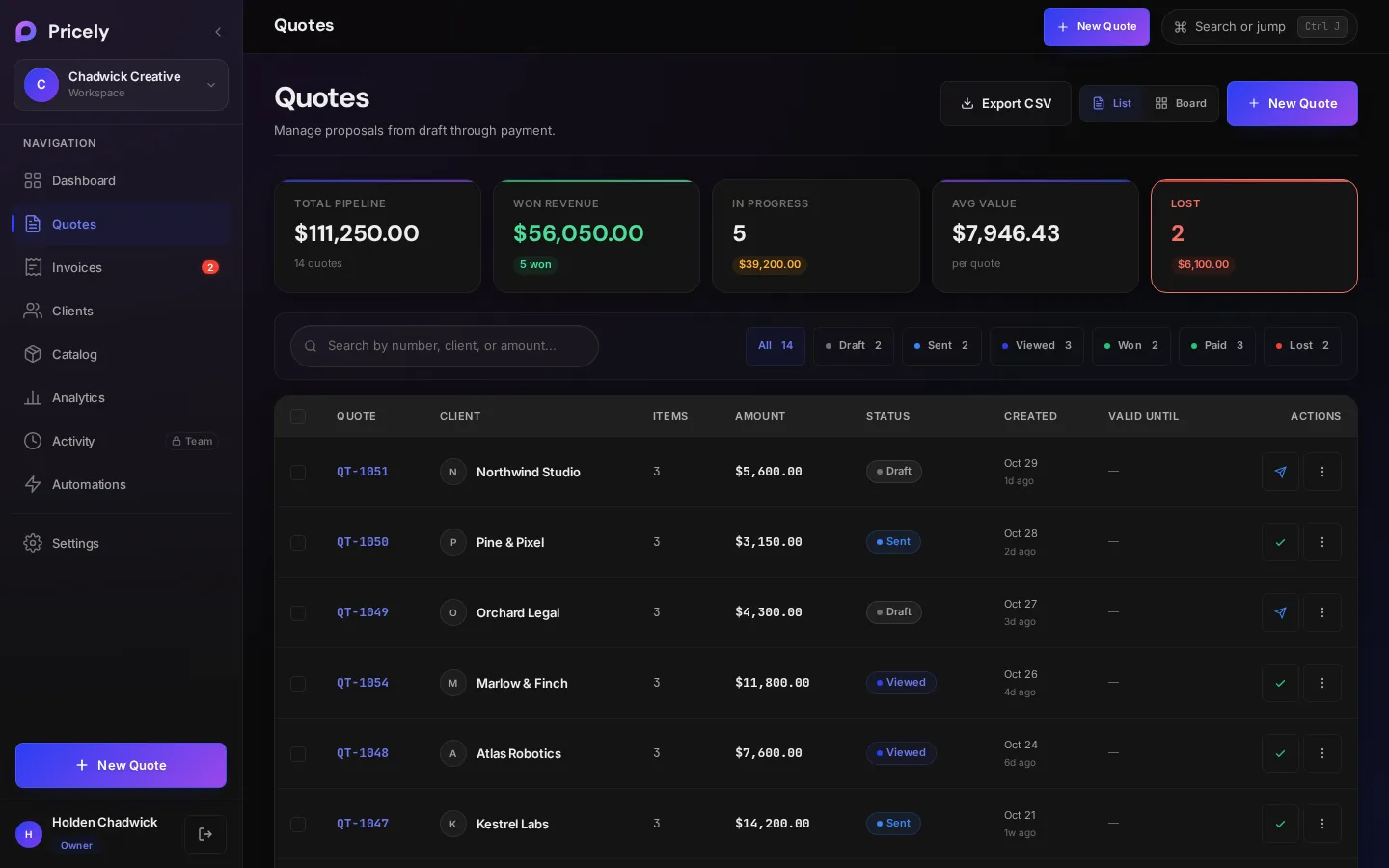This screenshot has width=1389, height=868.
Task: Open more actions for Kestrel Labs quote
Action: 1322,824
